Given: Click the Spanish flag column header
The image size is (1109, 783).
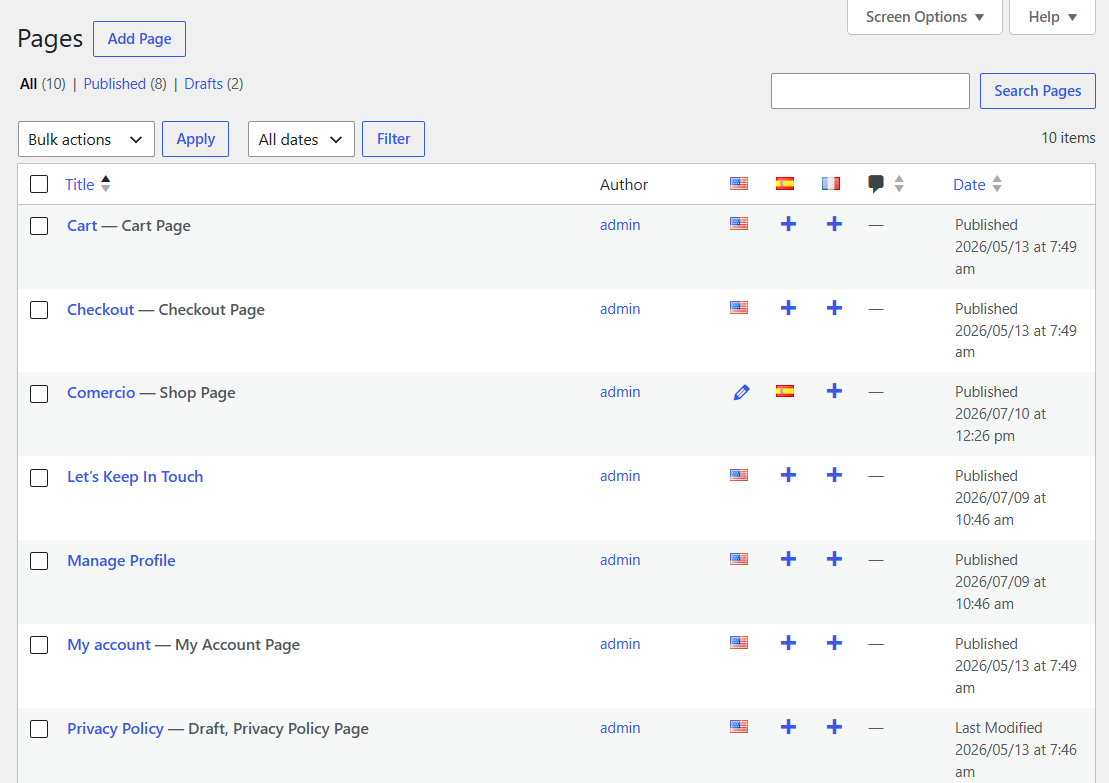Looking at the screenshot, I should (784, 184).
